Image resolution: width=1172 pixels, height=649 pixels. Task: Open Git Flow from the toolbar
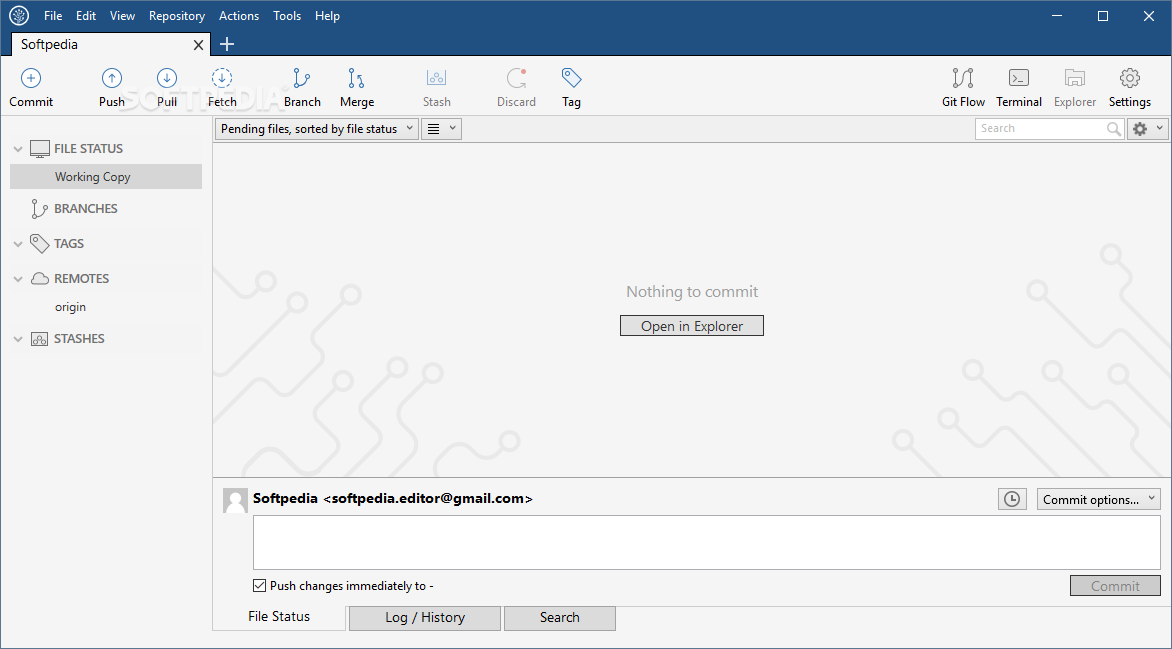tap(963, 78)
